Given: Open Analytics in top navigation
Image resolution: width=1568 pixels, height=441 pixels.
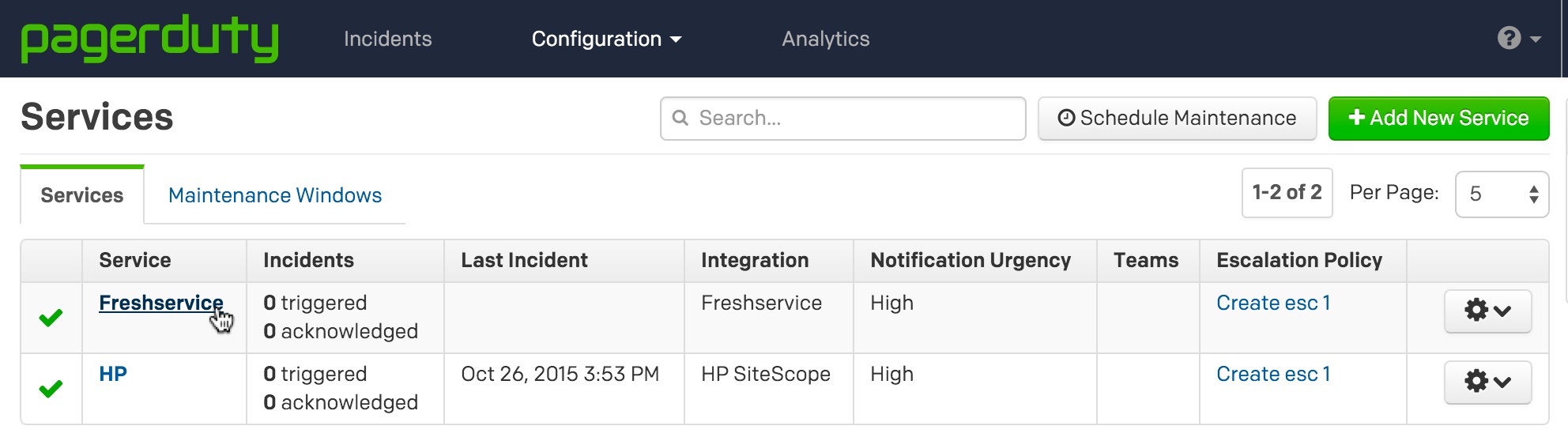Looking at the screenshot, I should (x=826, y=39).
